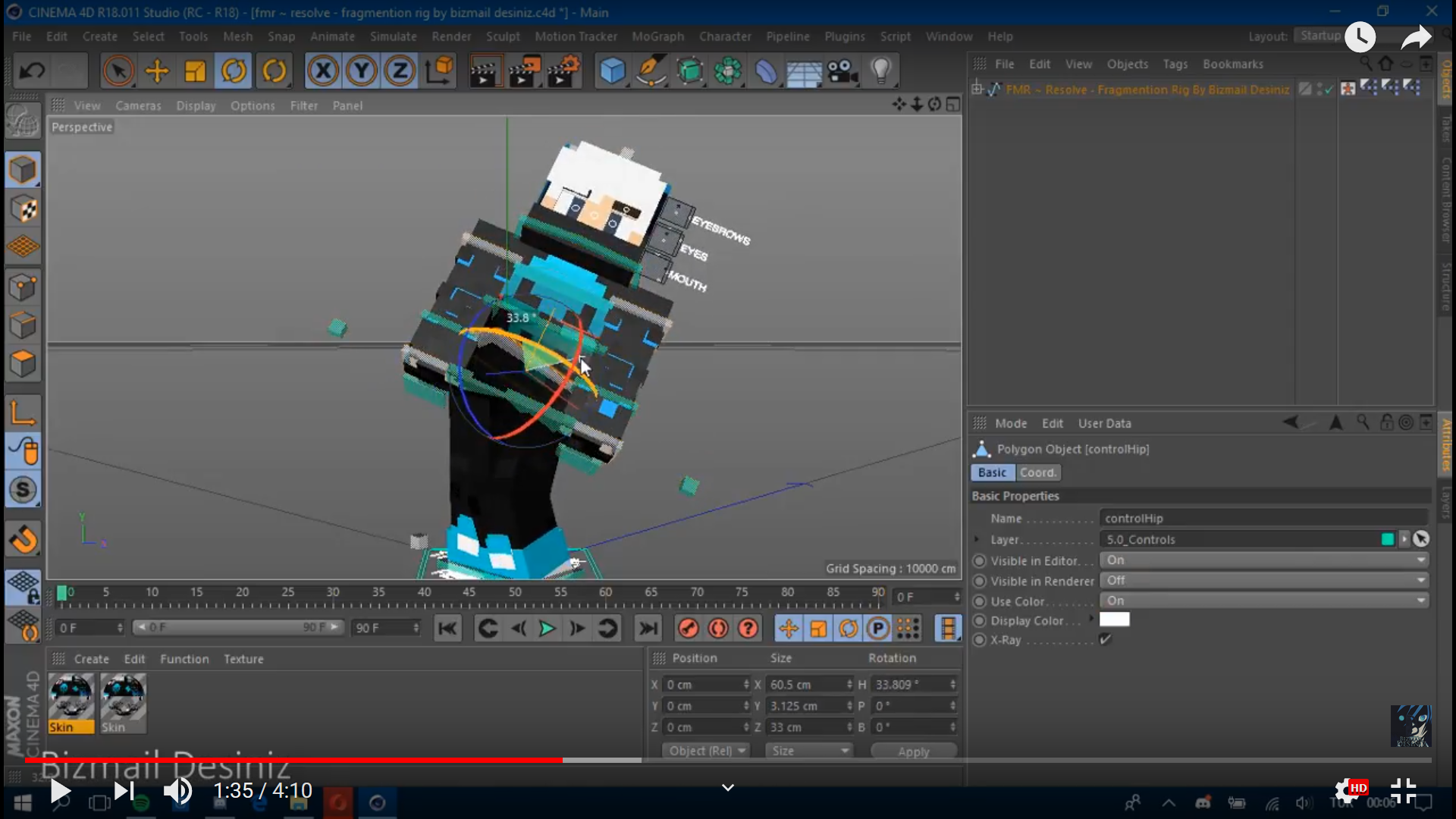Toggle the X axis lock
Screen dimensions: 1456x819
[x=323, y=71]
